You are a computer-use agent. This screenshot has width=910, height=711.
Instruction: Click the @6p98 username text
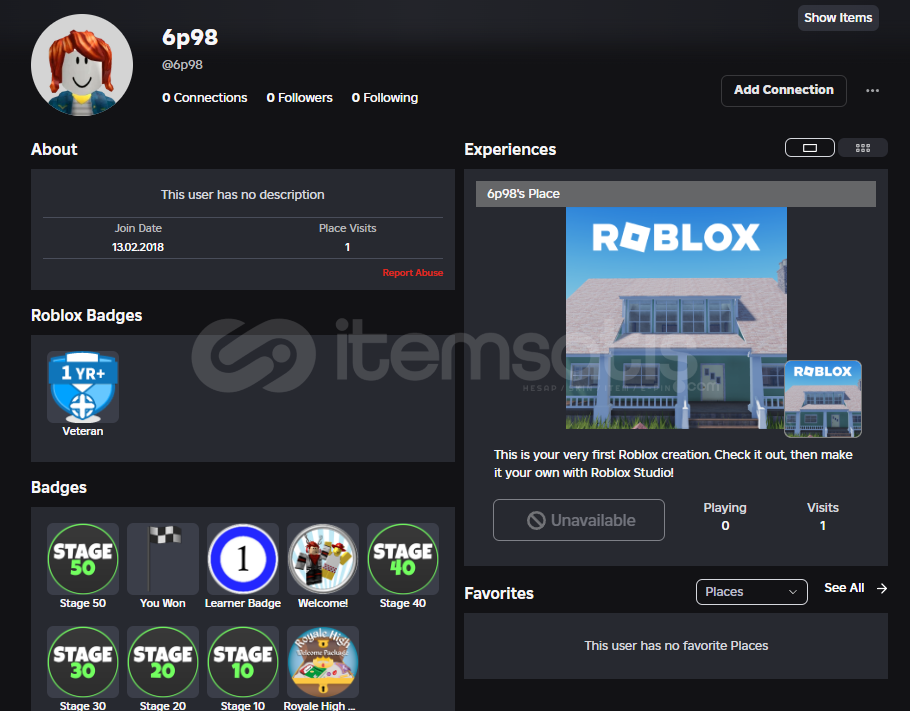point(182,65)
